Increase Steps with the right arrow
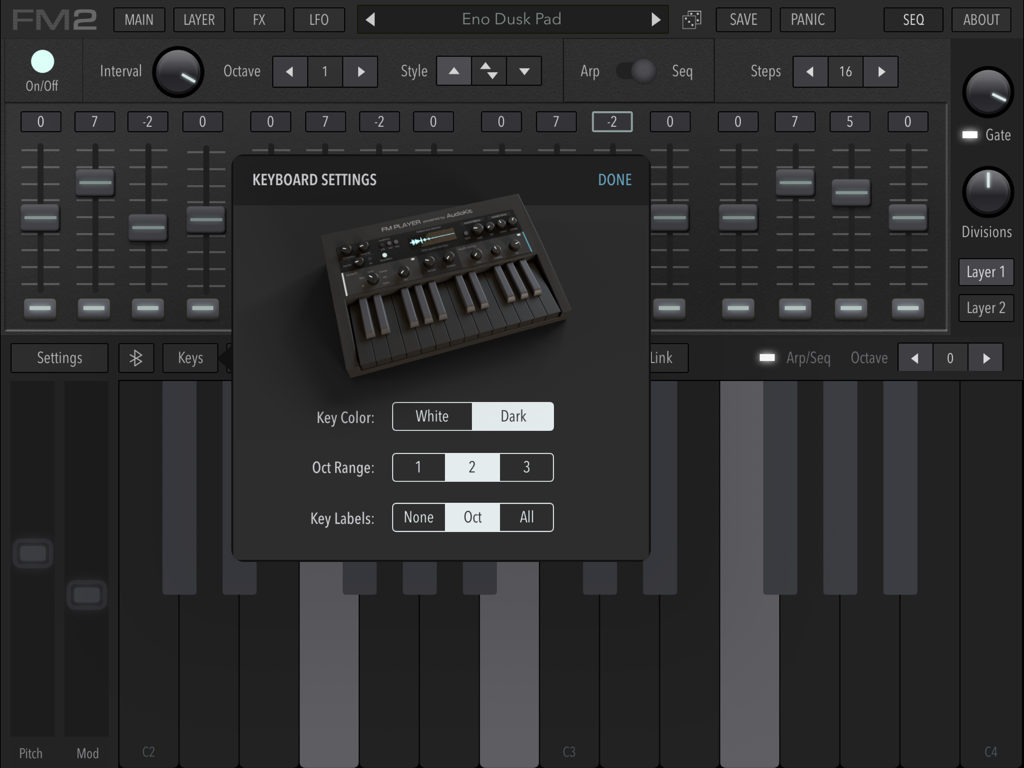Viewport: 1024px width, 768px height. (x=881, y=71)
